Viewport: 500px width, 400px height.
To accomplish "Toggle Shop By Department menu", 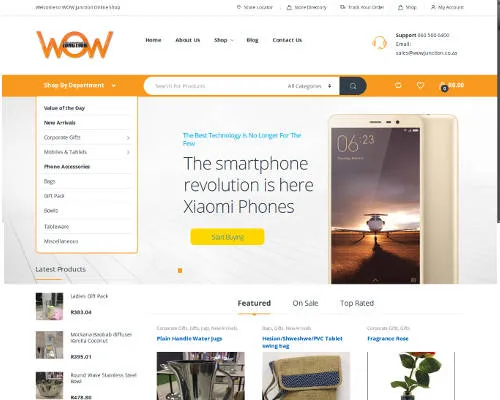I will pyautogui.click(x=80, y=85).
